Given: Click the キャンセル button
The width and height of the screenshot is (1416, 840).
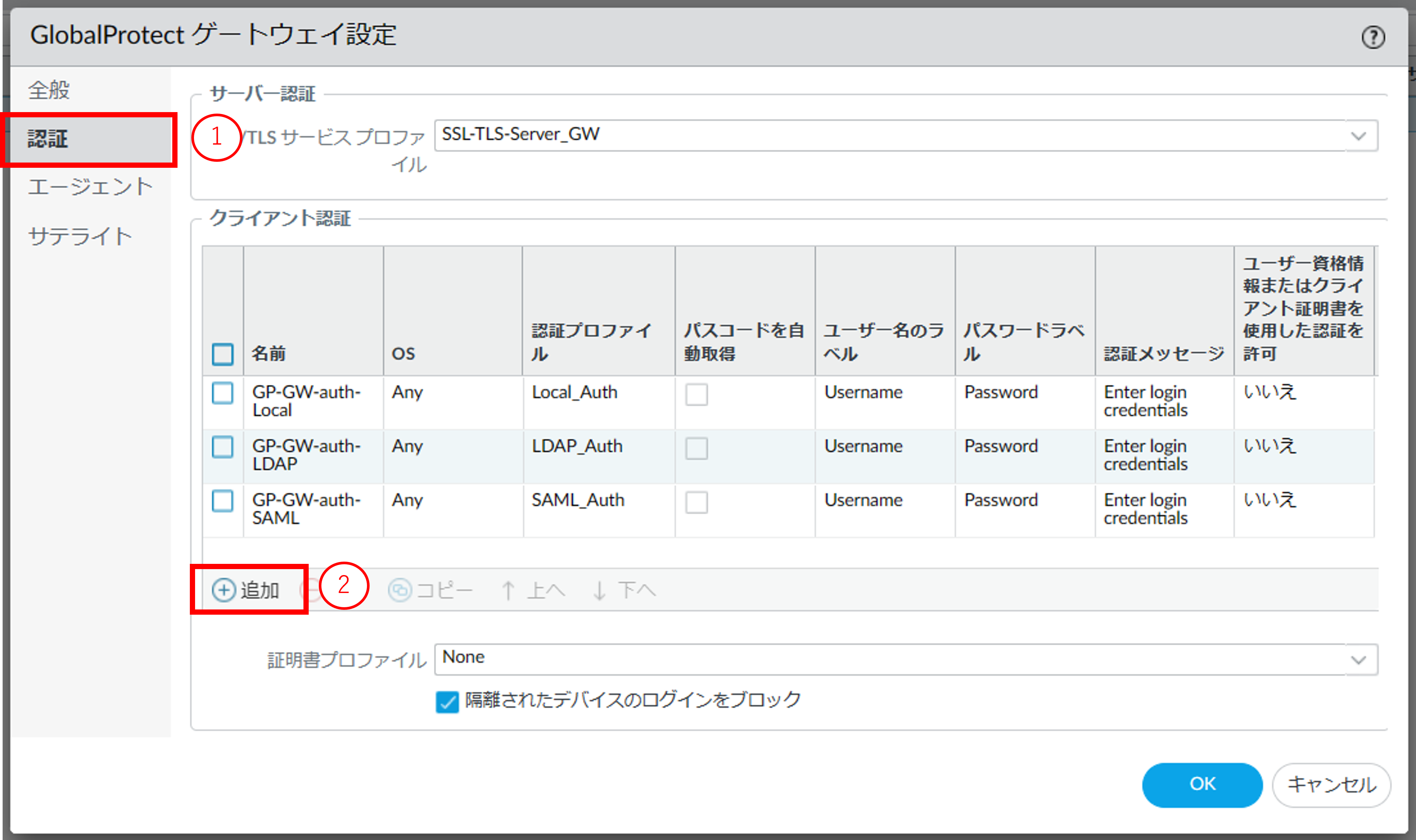Looking at the screenshot, I should (x=1331, y=785).
